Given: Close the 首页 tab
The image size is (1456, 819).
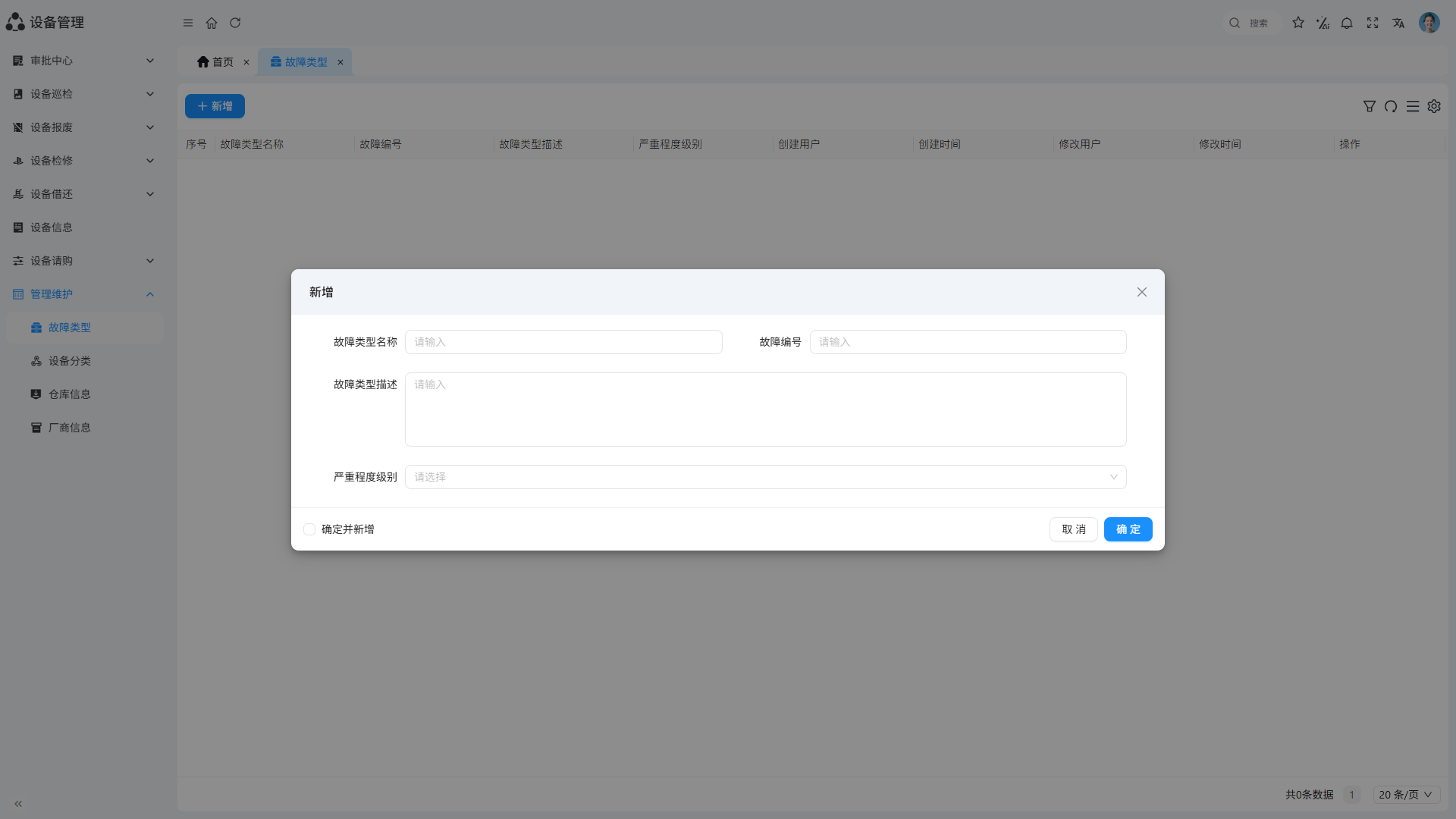Looking at the screenshot, I should point(246,62).
